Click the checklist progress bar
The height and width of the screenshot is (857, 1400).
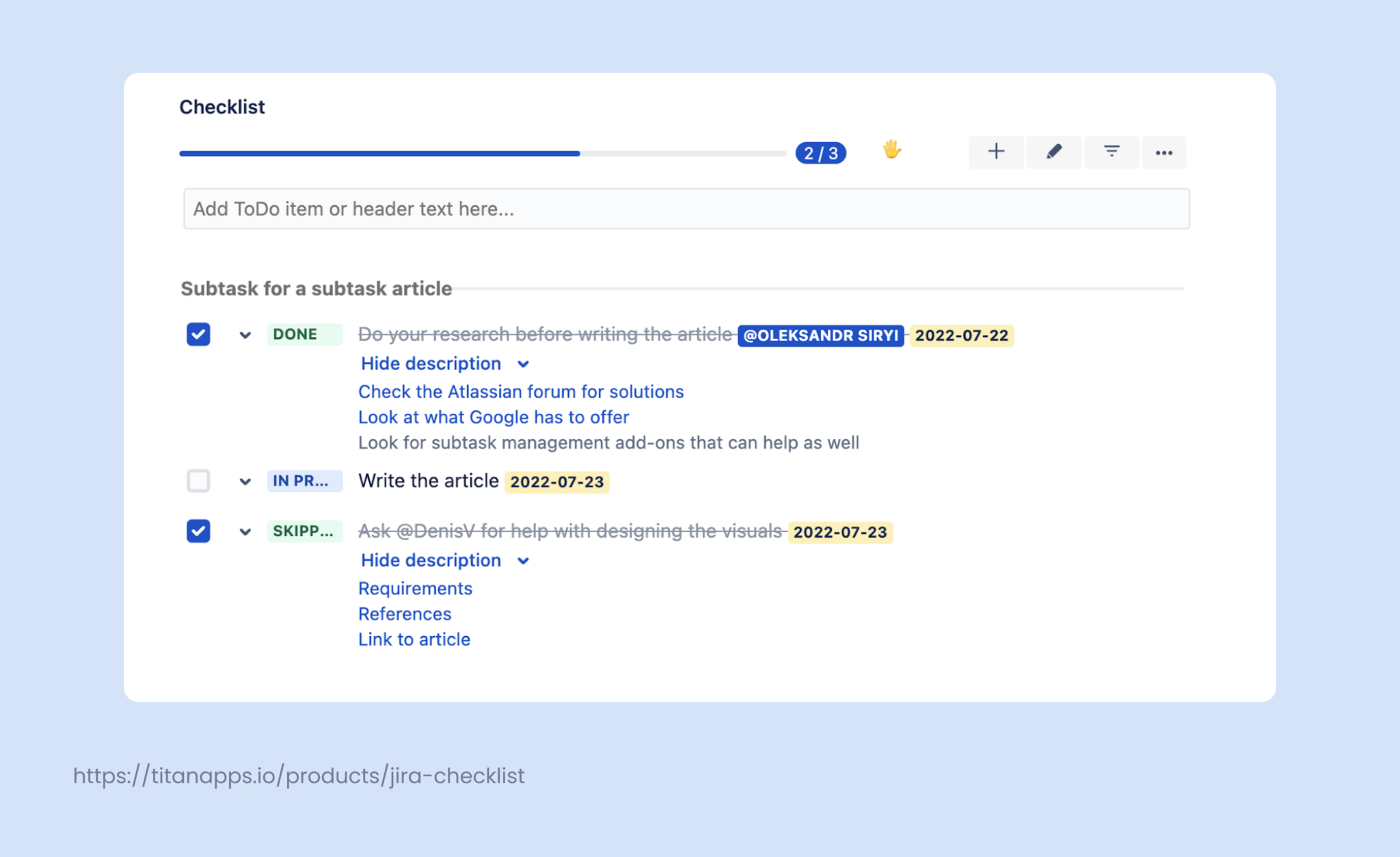click(479, 153)
